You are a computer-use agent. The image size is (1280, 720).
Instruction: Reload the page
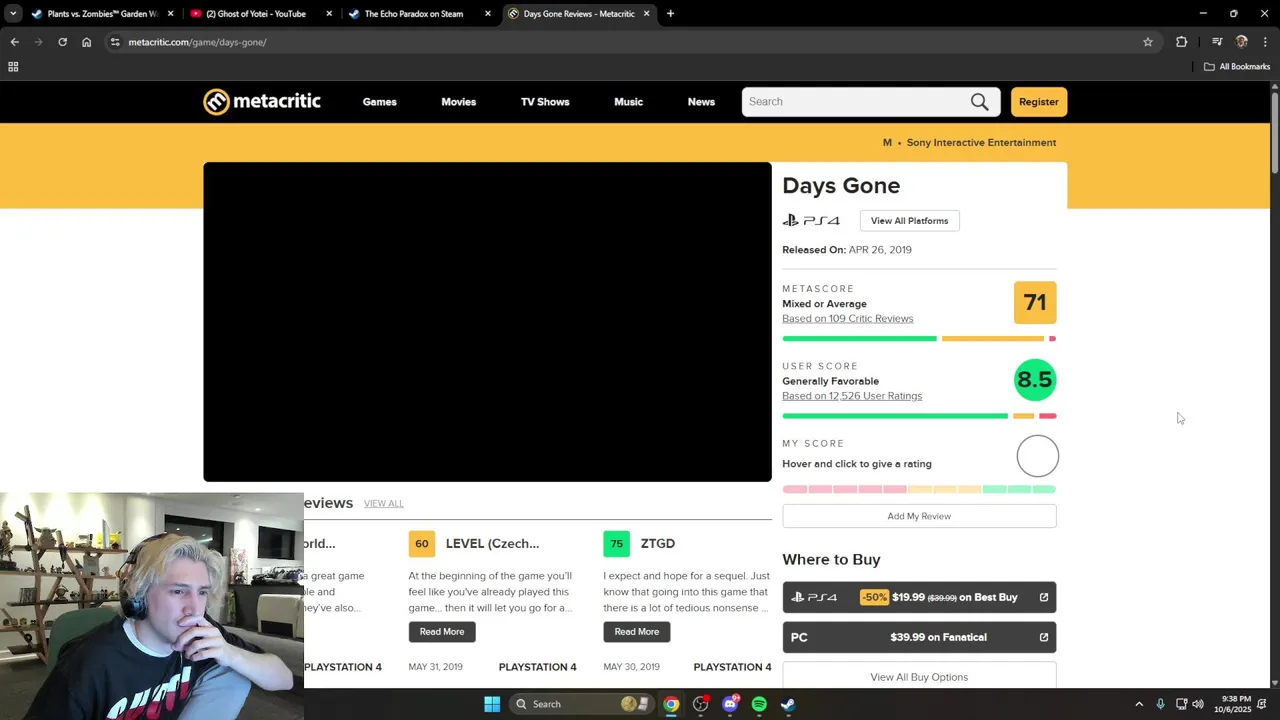click(62, 42)
